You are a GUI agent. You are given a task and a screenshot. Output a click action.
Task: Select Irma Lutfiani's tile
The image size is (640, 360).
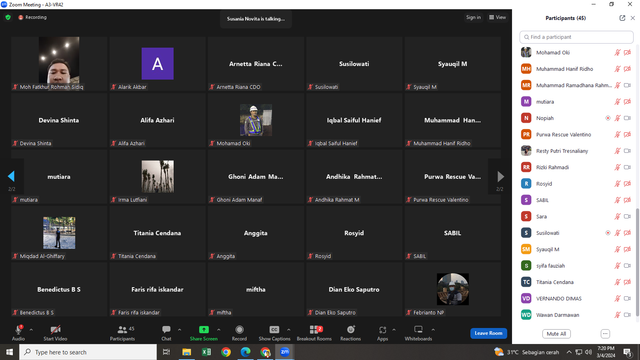coord(158,176)
